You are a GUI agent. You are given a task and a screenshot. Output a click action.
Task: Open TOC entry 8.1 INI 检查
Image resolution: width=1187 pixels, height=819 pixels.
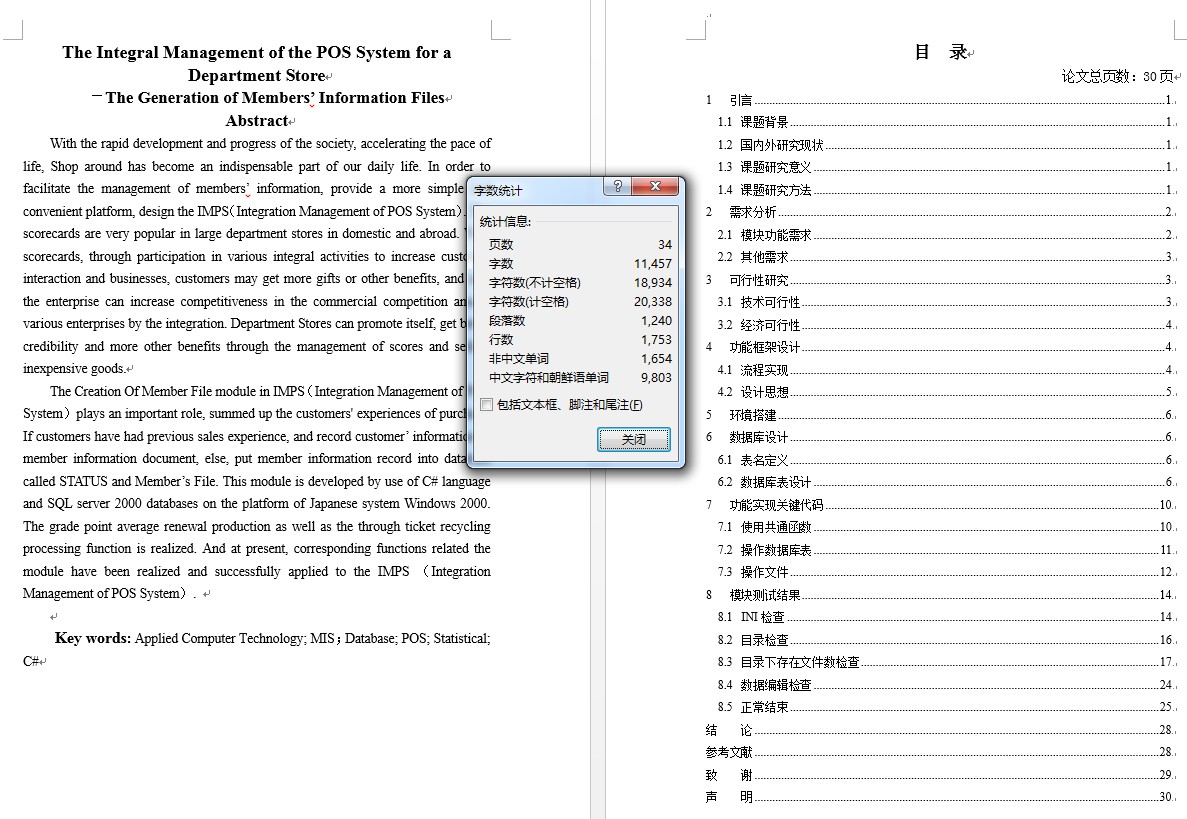pyautogui.click(x=945, y=617)
